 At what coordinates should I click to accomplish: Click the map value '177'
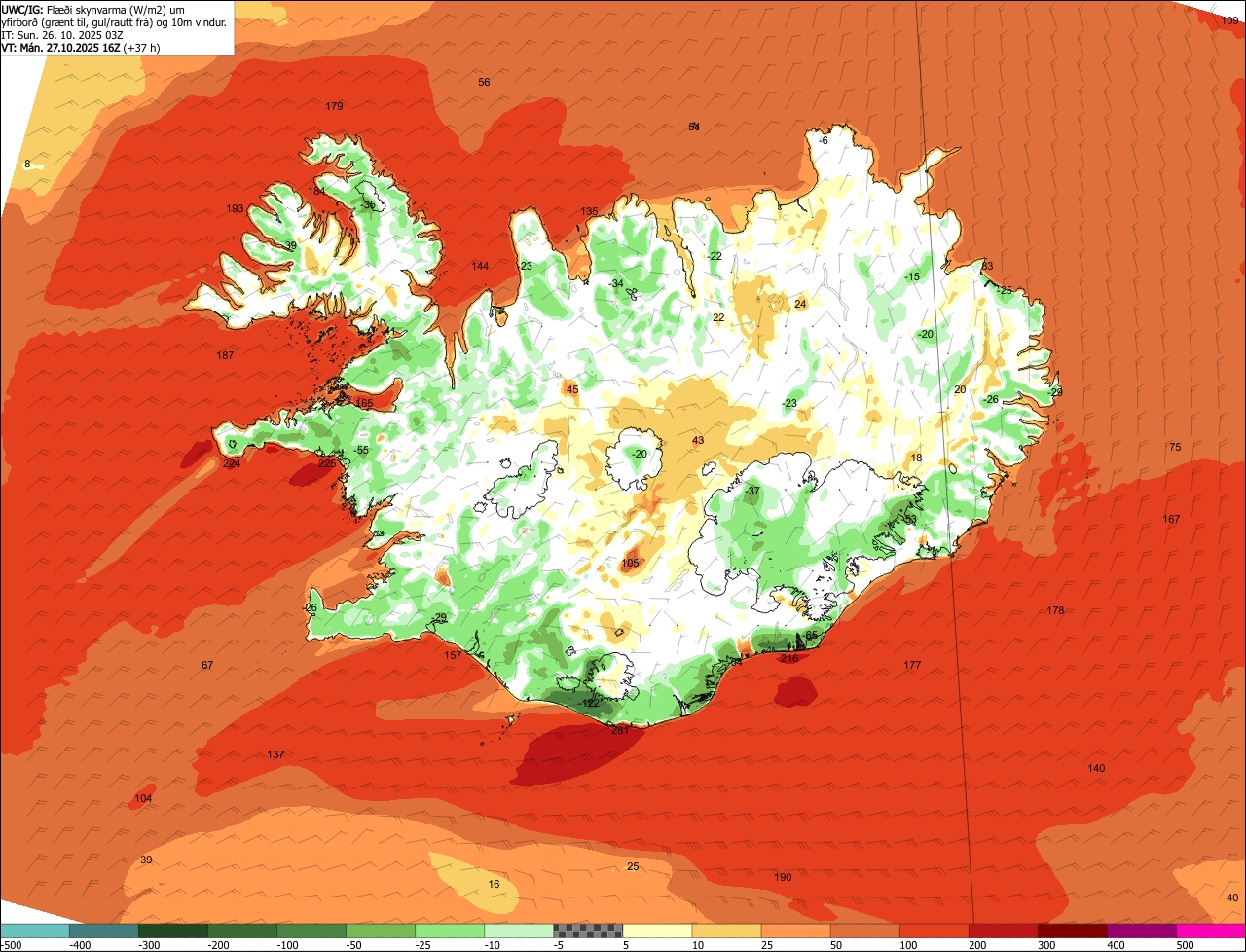[912, 666]
